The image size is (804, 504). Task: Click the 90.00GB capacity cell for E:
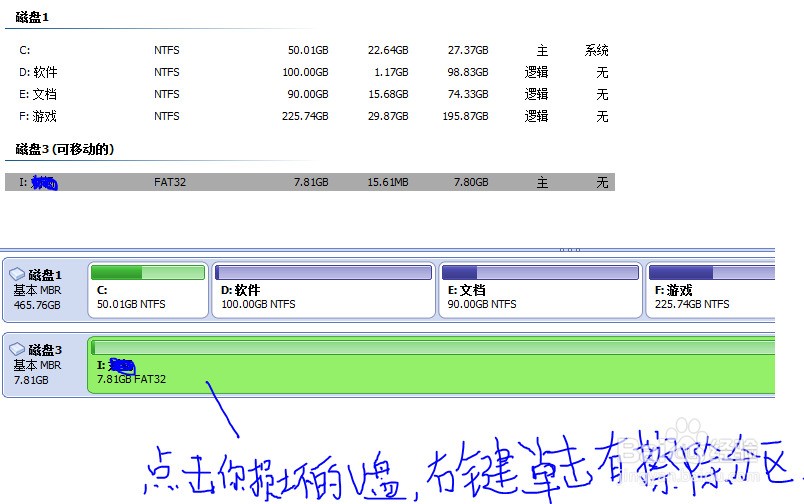tap(308, 94)
